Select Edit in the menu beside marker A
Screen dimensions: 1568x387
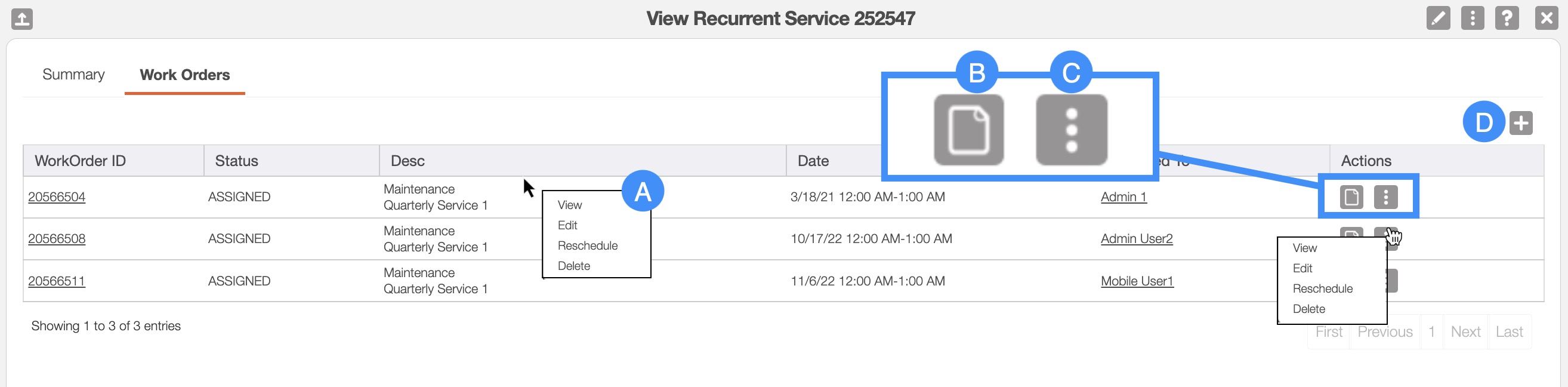coord(567,226)
